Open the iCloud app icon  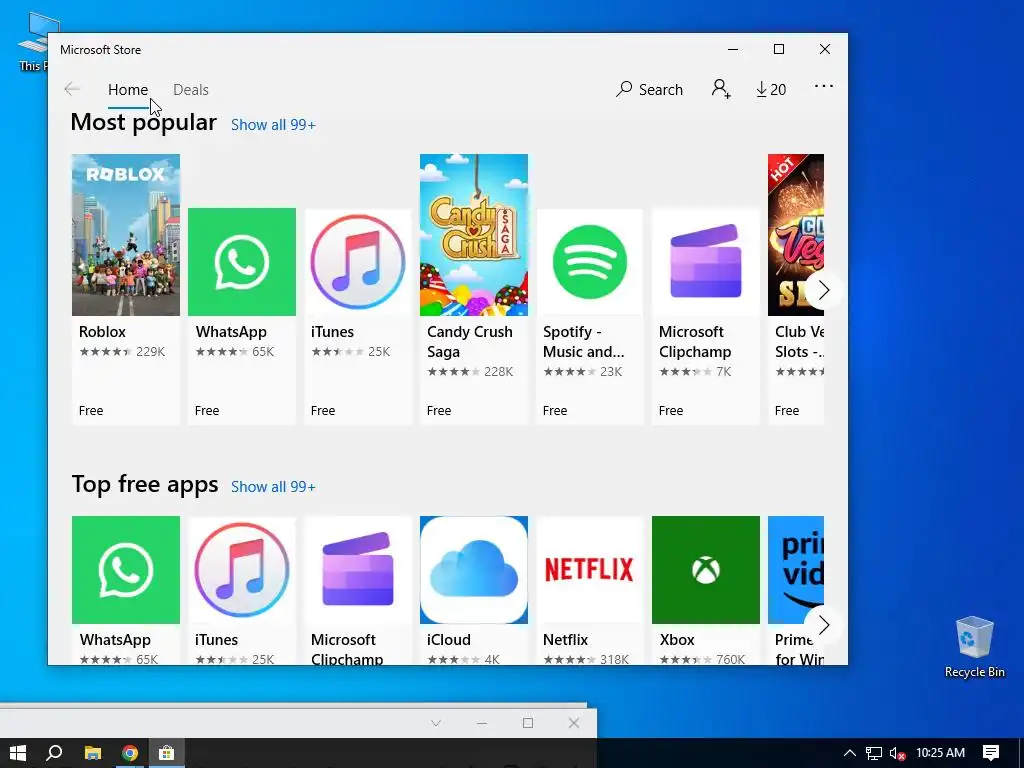click(x=473, y=570)
